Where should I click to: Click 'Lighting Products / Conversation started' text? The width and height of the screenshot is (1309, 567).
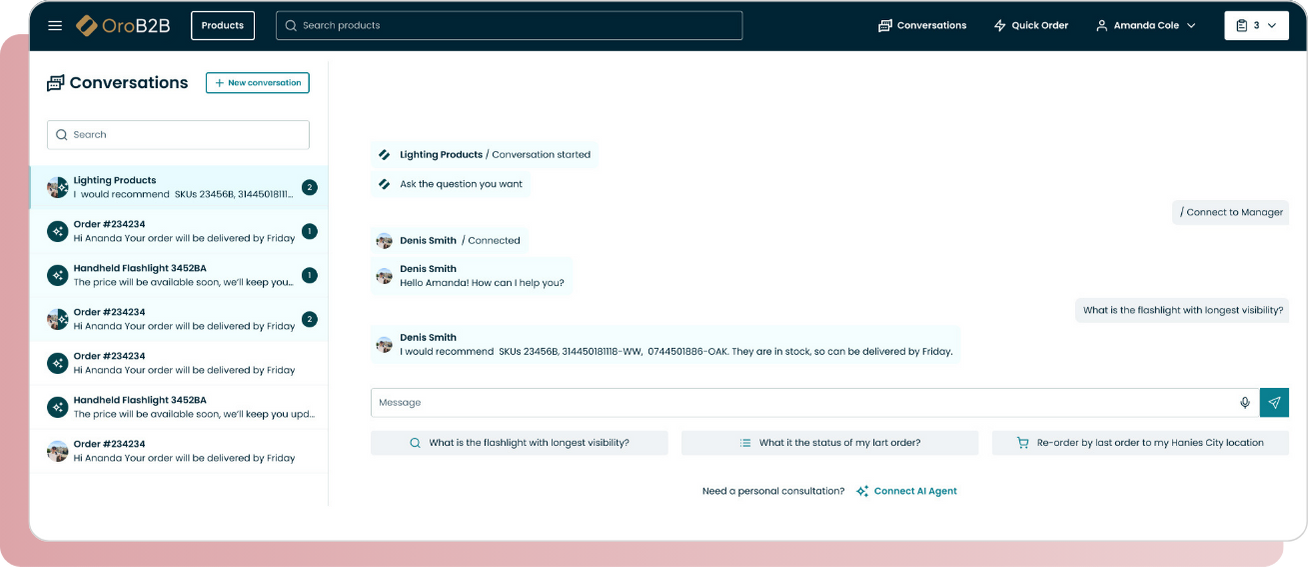tap(495, 155)
